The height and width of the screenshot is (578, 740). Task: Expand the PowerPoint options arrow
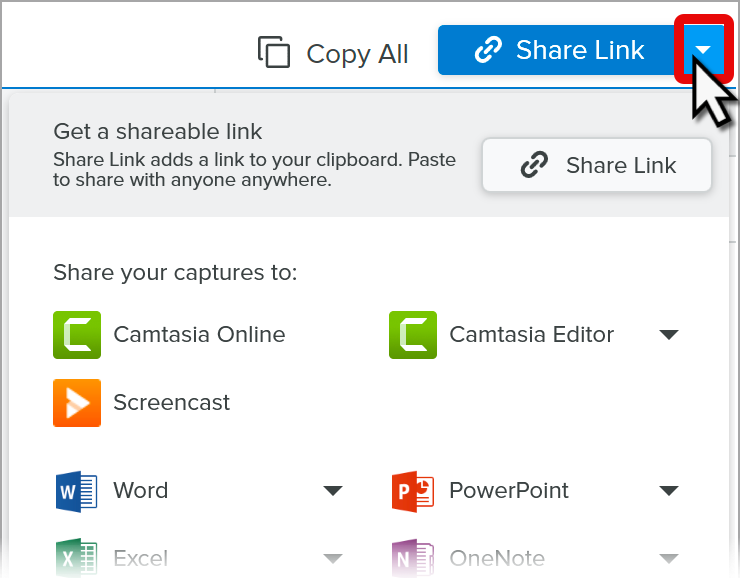coord(669,491)
